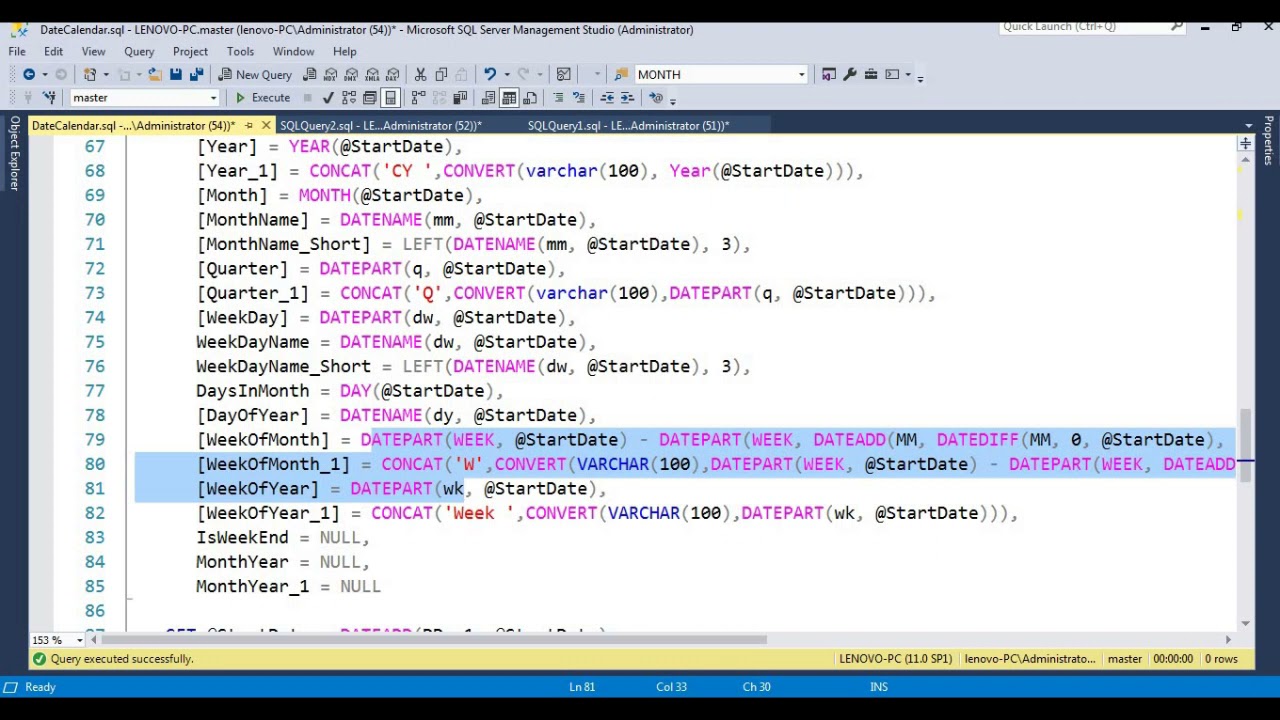Execute the query
Viewport: 1280px width, 720px height.
(x=262, y=98)
